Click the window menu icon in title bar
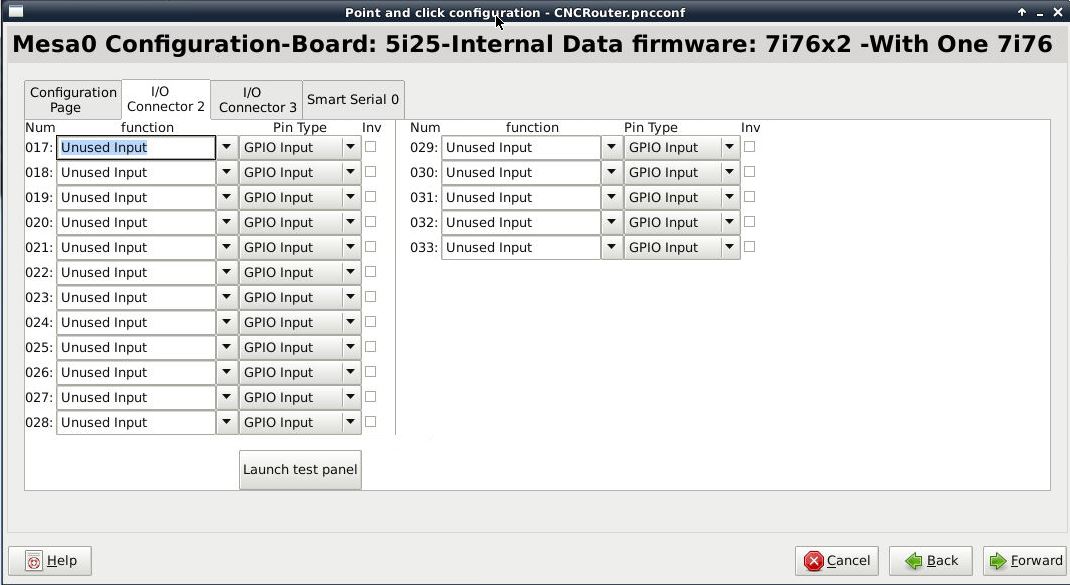 [x=14, y=12]
